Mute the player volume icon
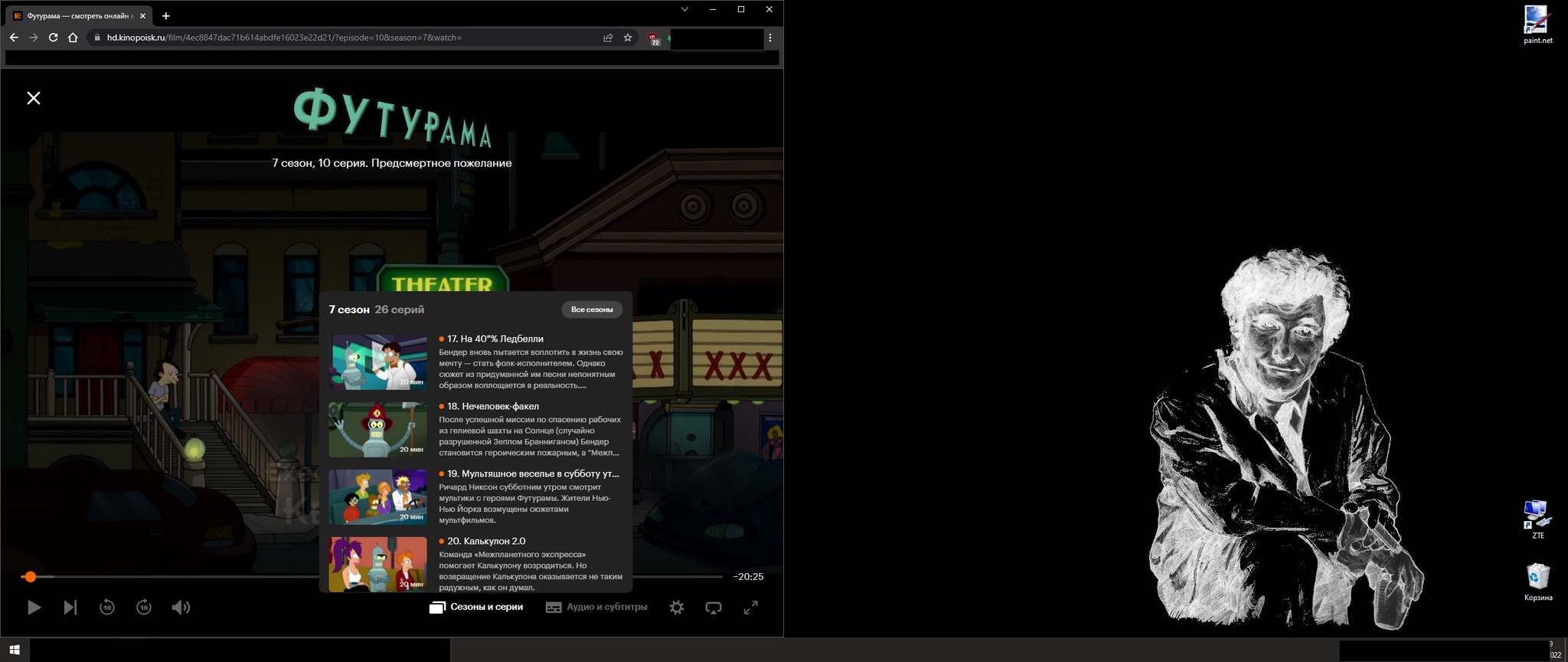The height and width of the screenshot is (662, 1568). click(181, 608)
